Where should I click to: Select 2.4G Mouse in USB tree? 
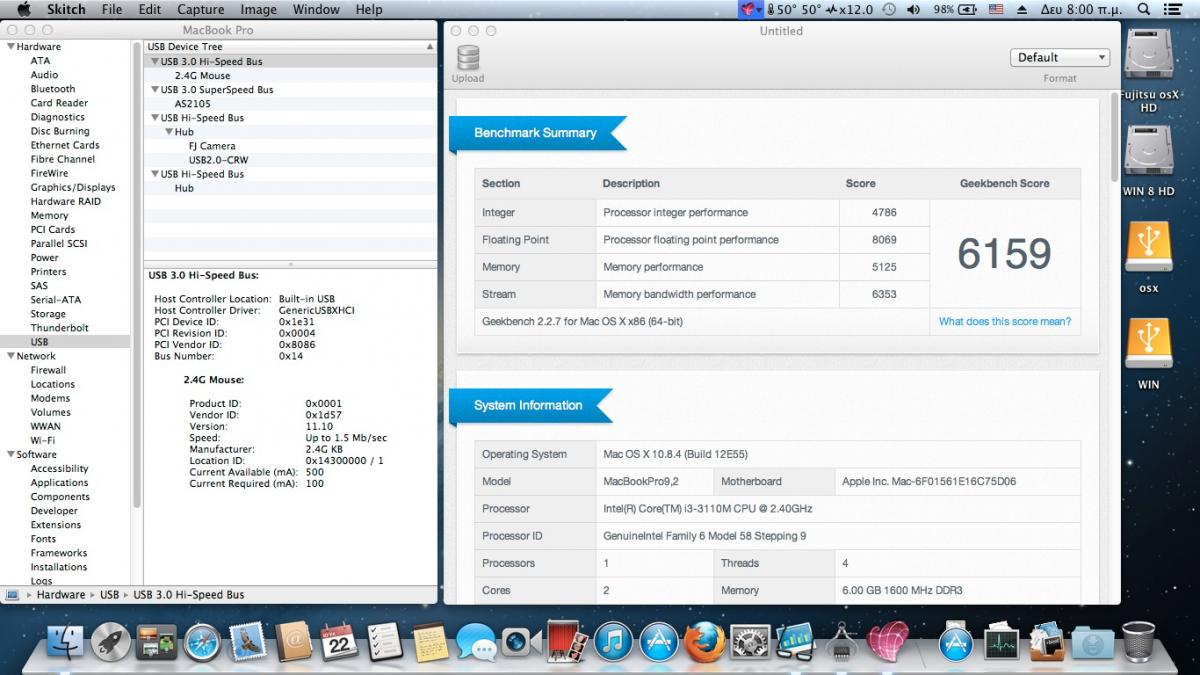point(202,76)
